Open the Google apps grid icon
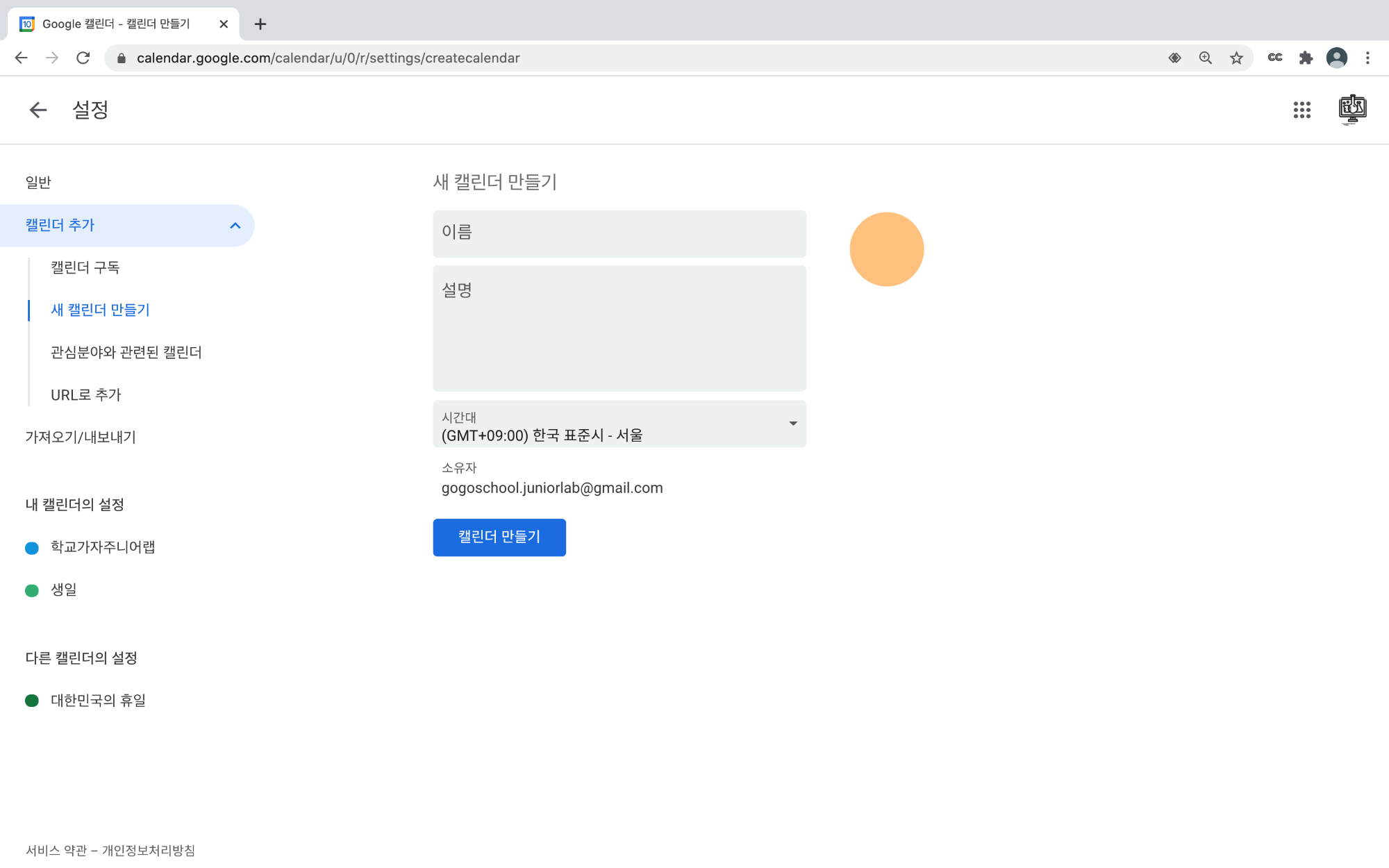Screen dimensions: 1389x868 pos(1301,110)
